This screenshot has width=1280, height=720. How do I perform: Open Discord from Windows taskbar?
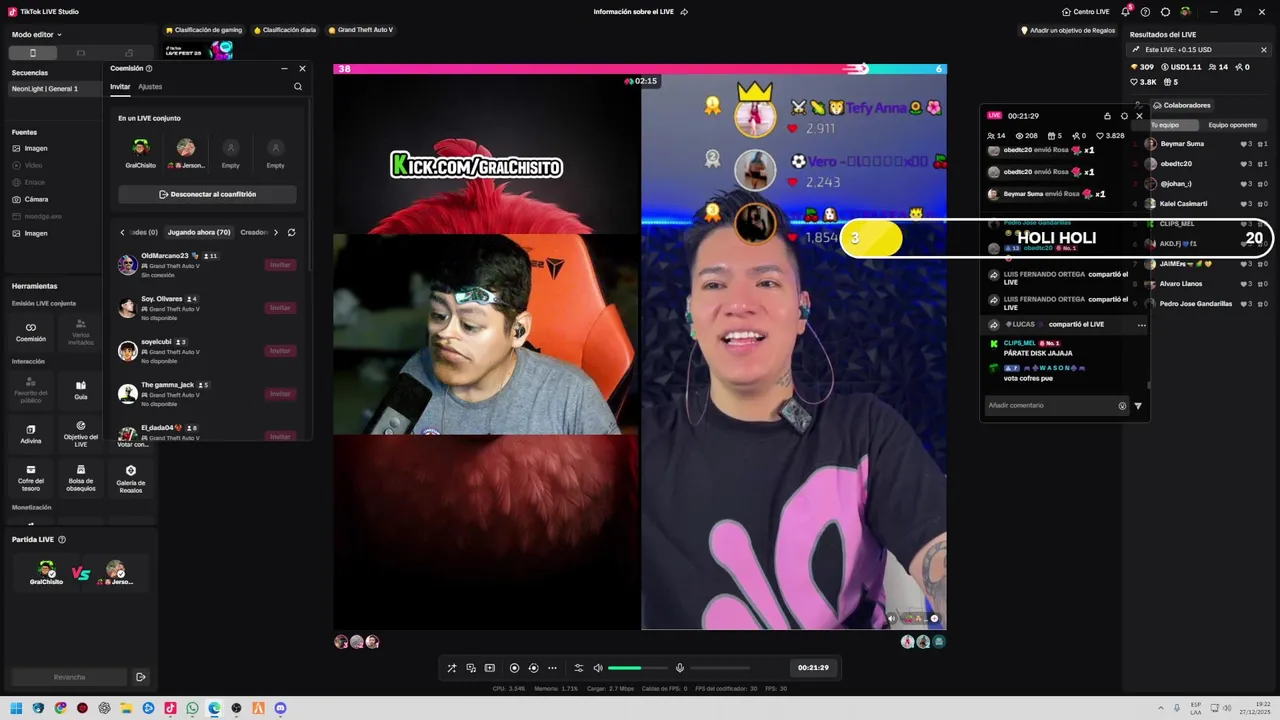point(280,708)
